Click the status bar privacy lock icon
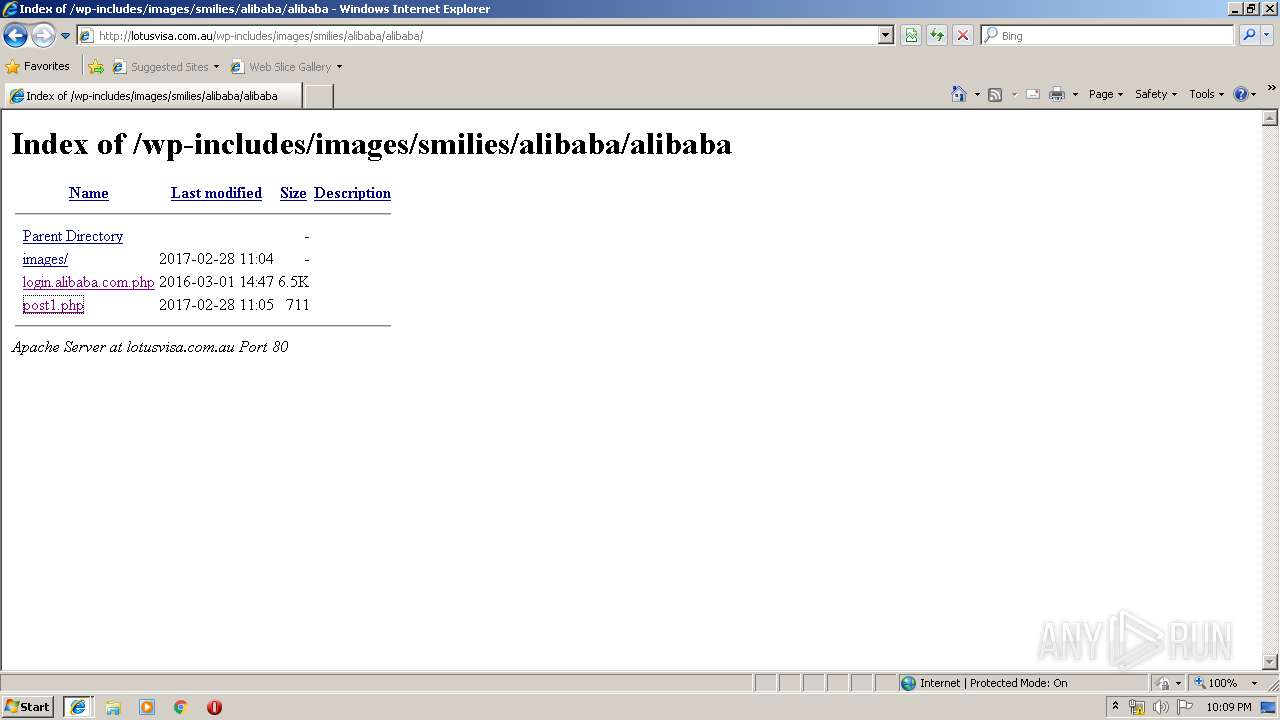 [1163, 683]
